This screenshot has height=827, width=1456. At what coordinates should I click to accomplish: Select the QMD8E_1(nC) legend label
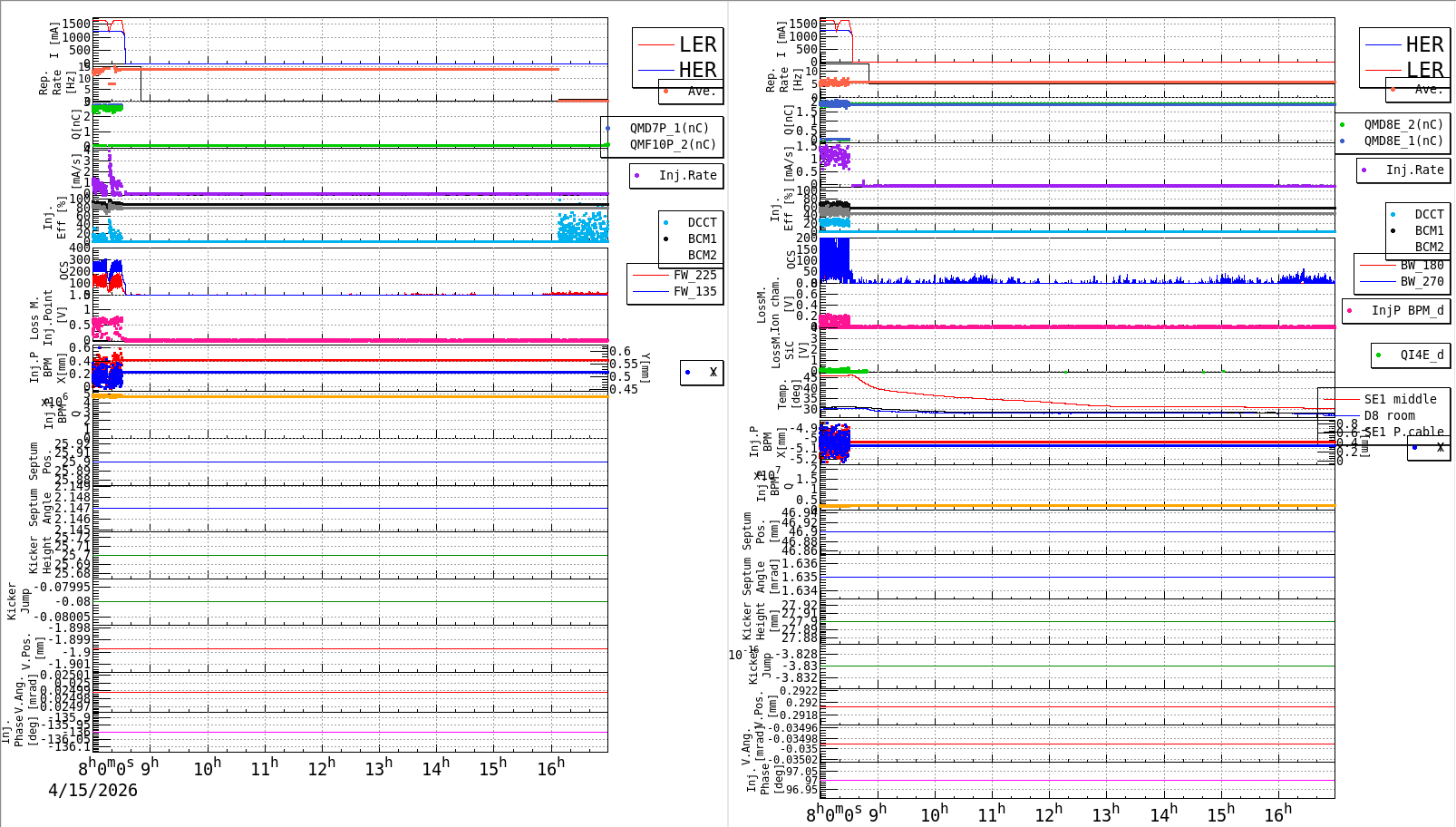(x=1403, y=141)
